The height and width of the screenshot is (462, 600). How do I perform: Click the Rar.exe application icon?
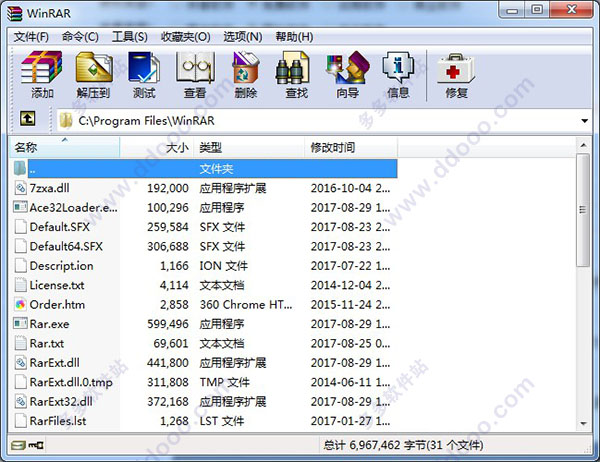coord(20,323)
